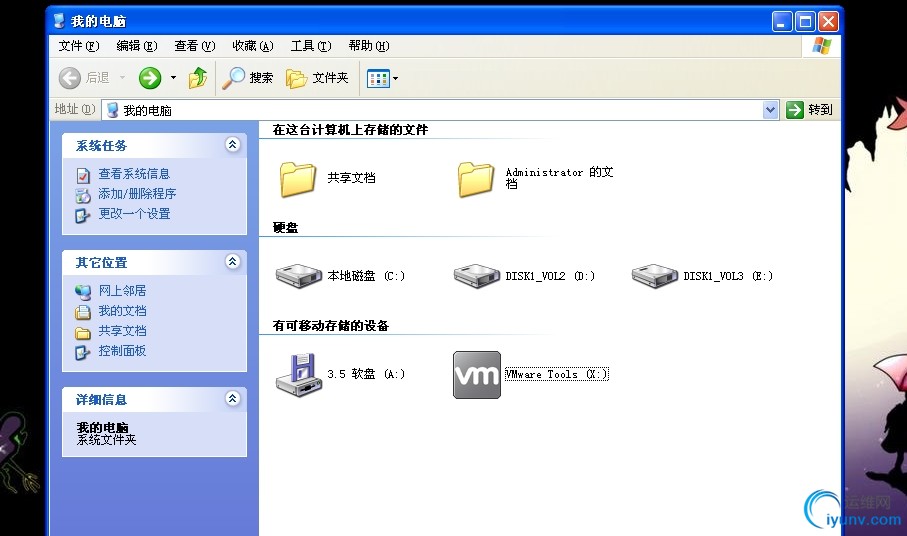
Task: Open the Forward button history dropdown
Action: click(x=173, y=77)
